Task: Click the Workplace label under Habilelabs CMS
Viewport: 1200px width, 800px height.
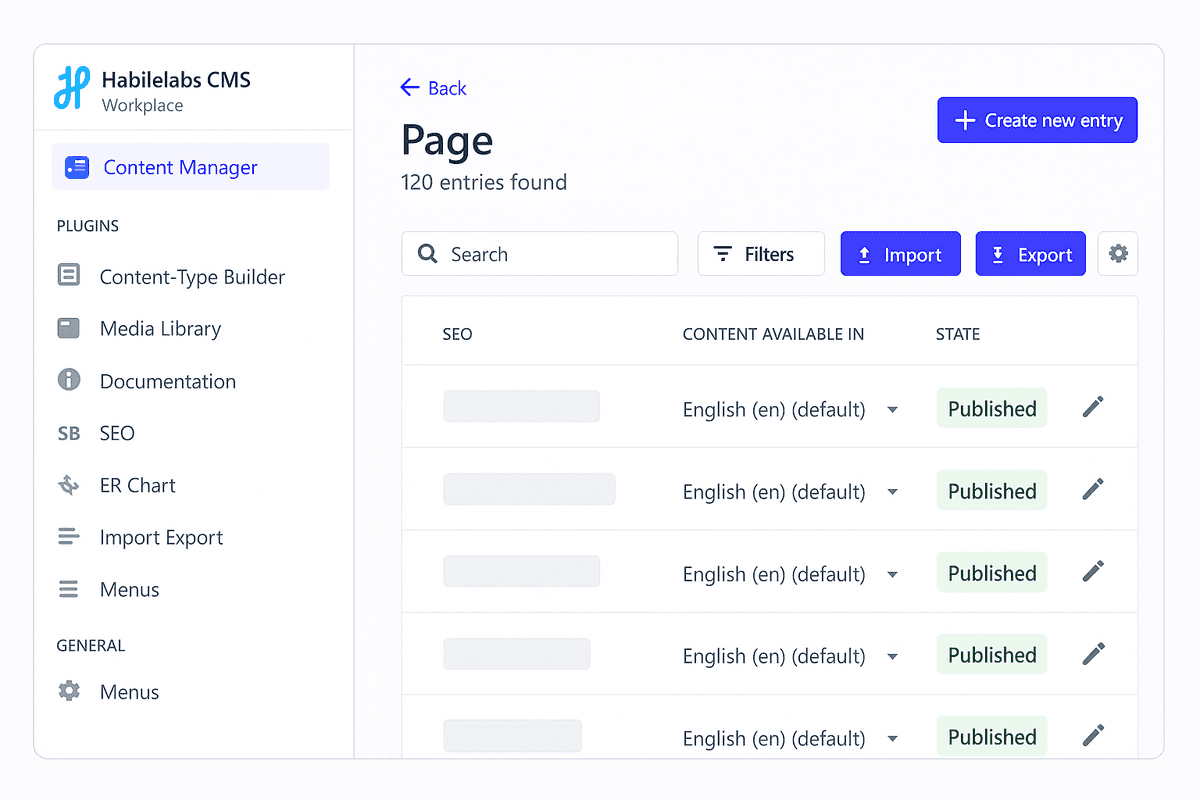Action: tap(143, 105)
